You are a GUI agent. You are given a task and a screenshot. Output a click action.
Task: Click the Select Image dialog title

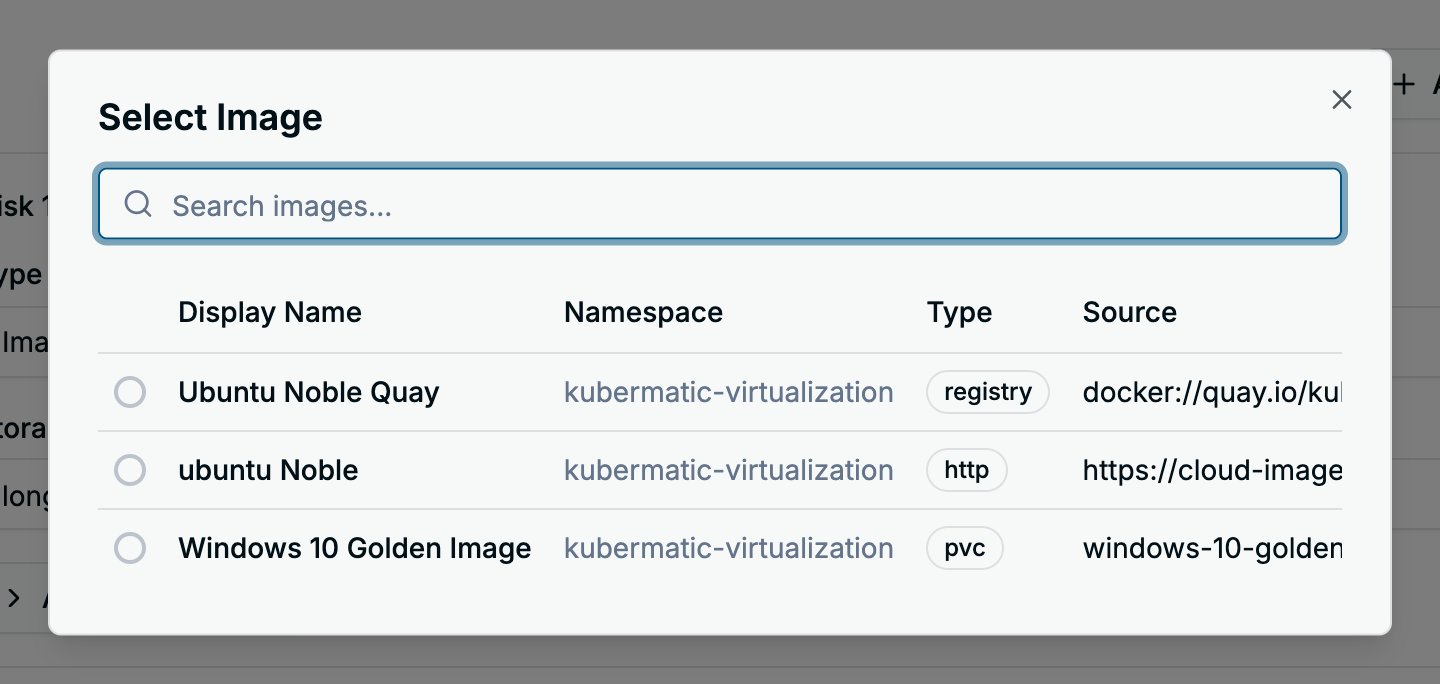pyautogui.click(x=210, y=117)
